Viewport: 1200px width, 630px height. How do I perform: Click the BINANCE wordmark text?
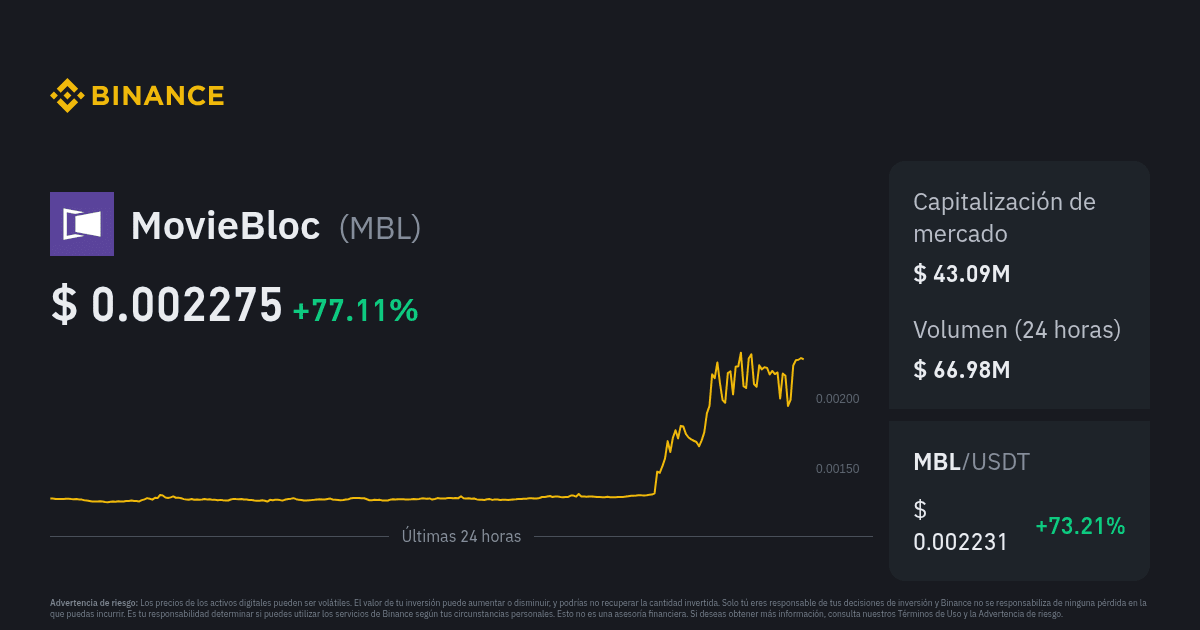tap(157, 96)
